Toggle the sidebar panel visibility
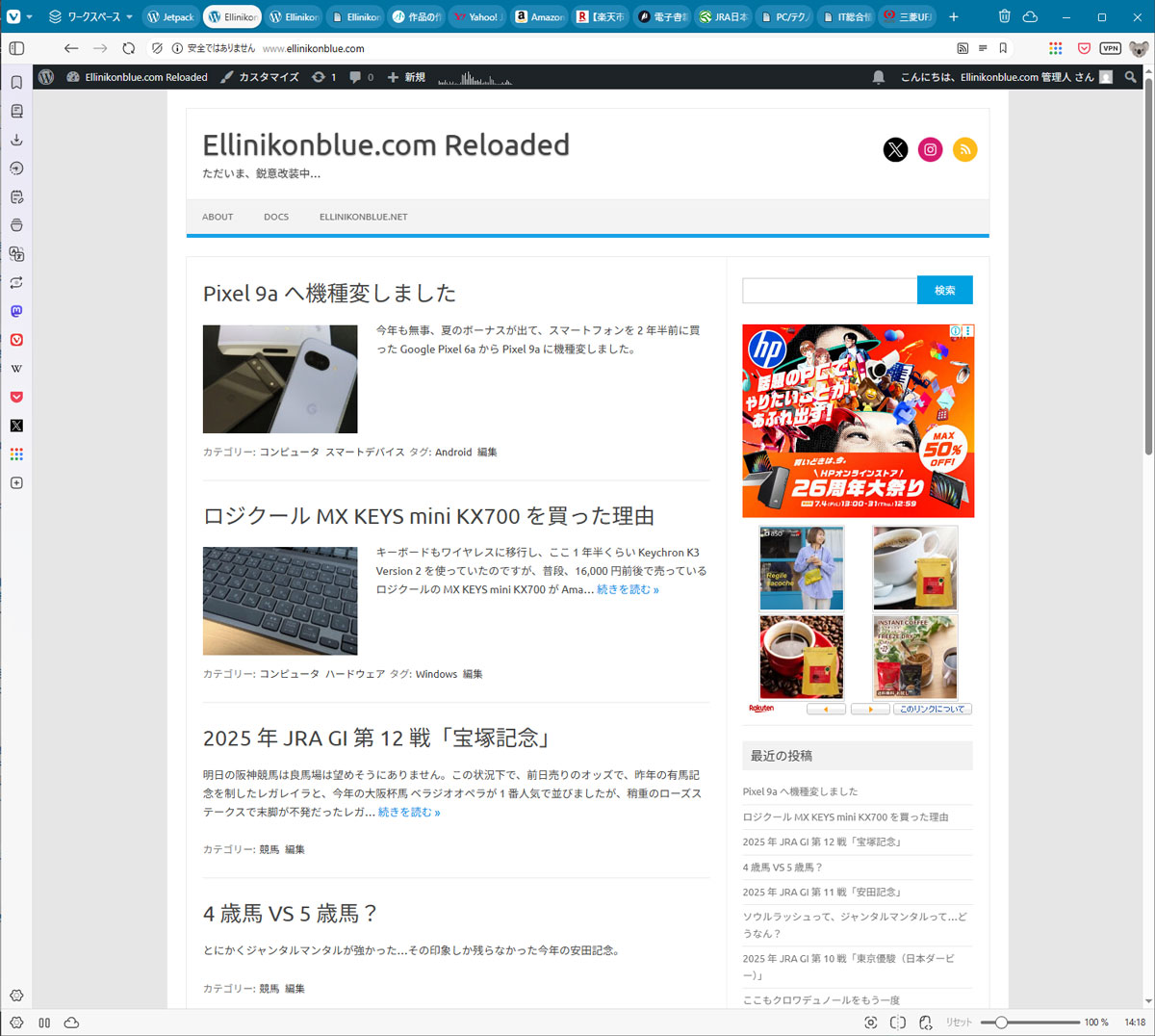The height and width of the screenshot is (1036, 1155). tap(16, 48)
